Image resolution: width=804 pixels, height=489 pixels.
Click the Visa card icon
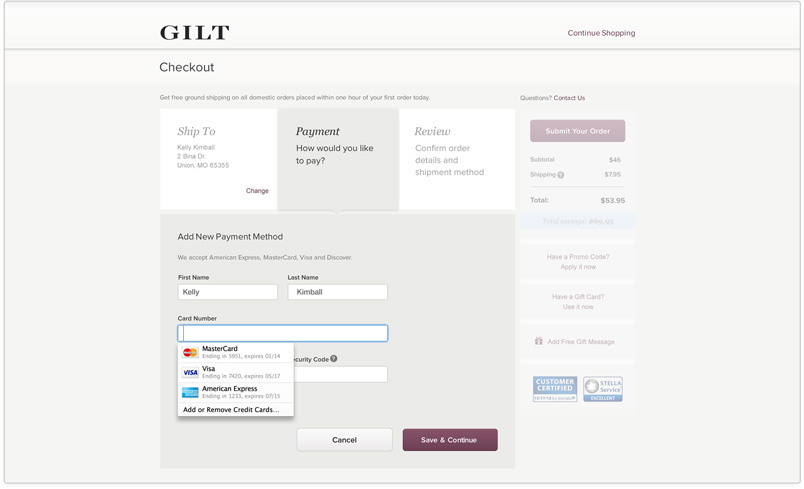tap(190, 372)
